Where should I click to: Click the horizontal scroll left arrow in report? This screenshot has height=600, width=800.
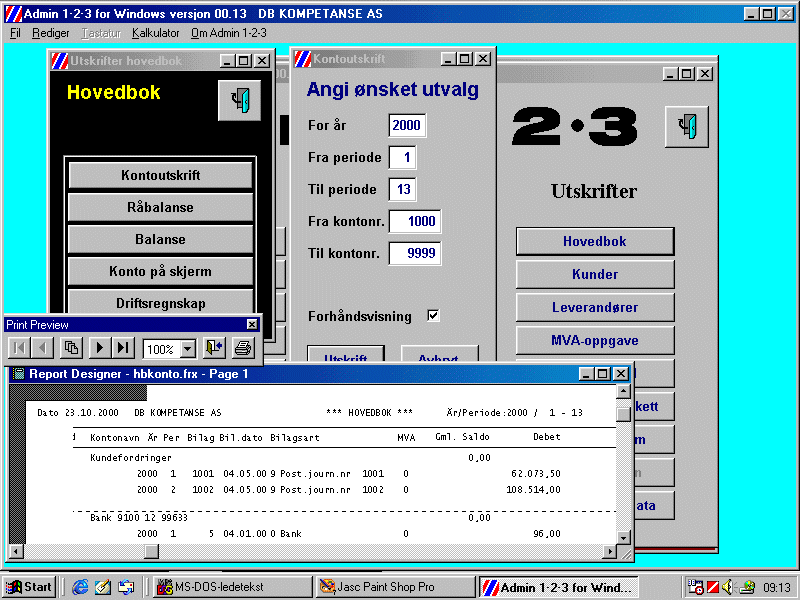click(16, 552)
